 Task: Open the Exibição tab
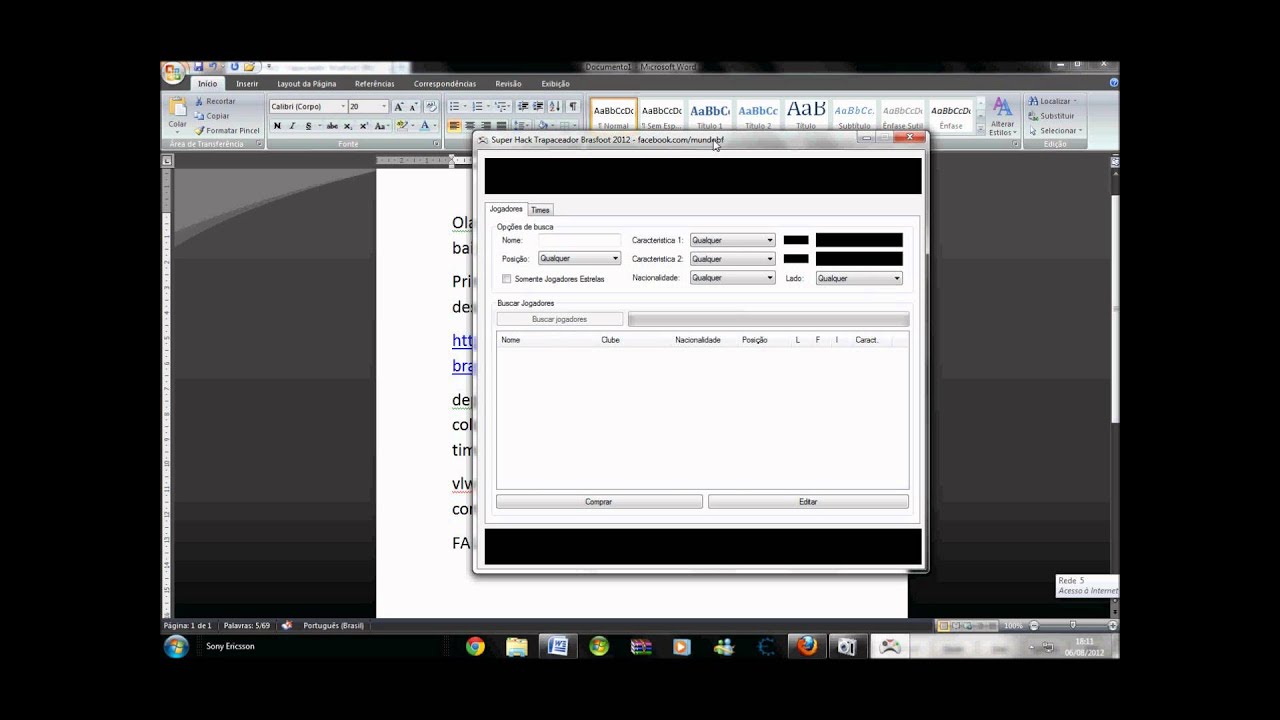(x=555, y=84)
